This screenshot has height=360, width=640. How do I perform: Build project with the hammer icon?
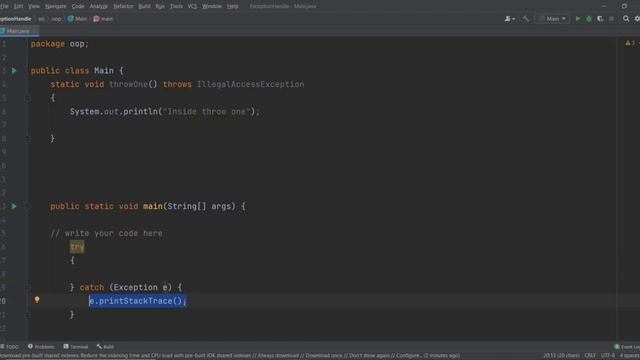tap(526, 19)
